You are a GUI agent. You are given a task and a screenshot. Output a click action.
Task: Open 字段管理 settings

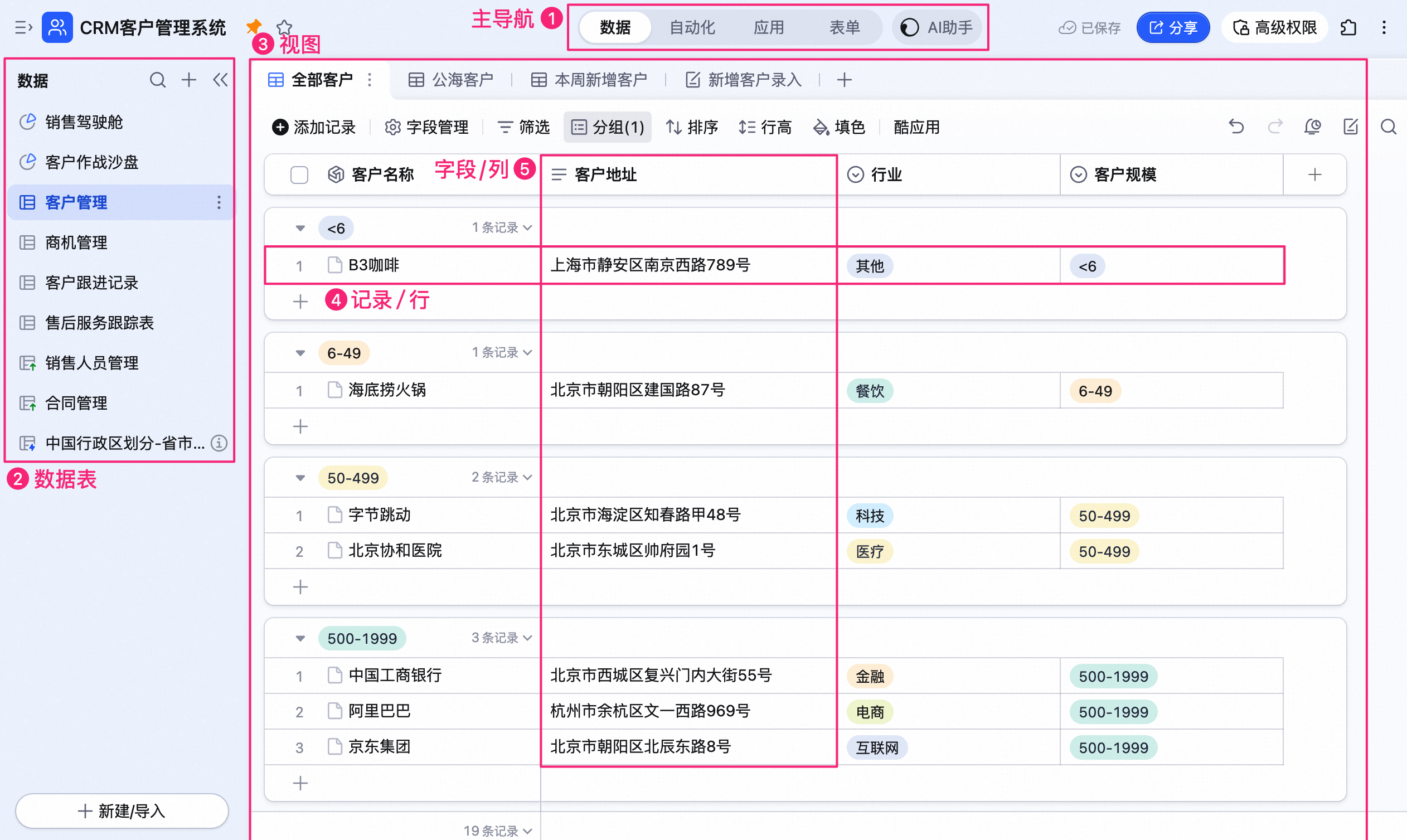[426, 127]
